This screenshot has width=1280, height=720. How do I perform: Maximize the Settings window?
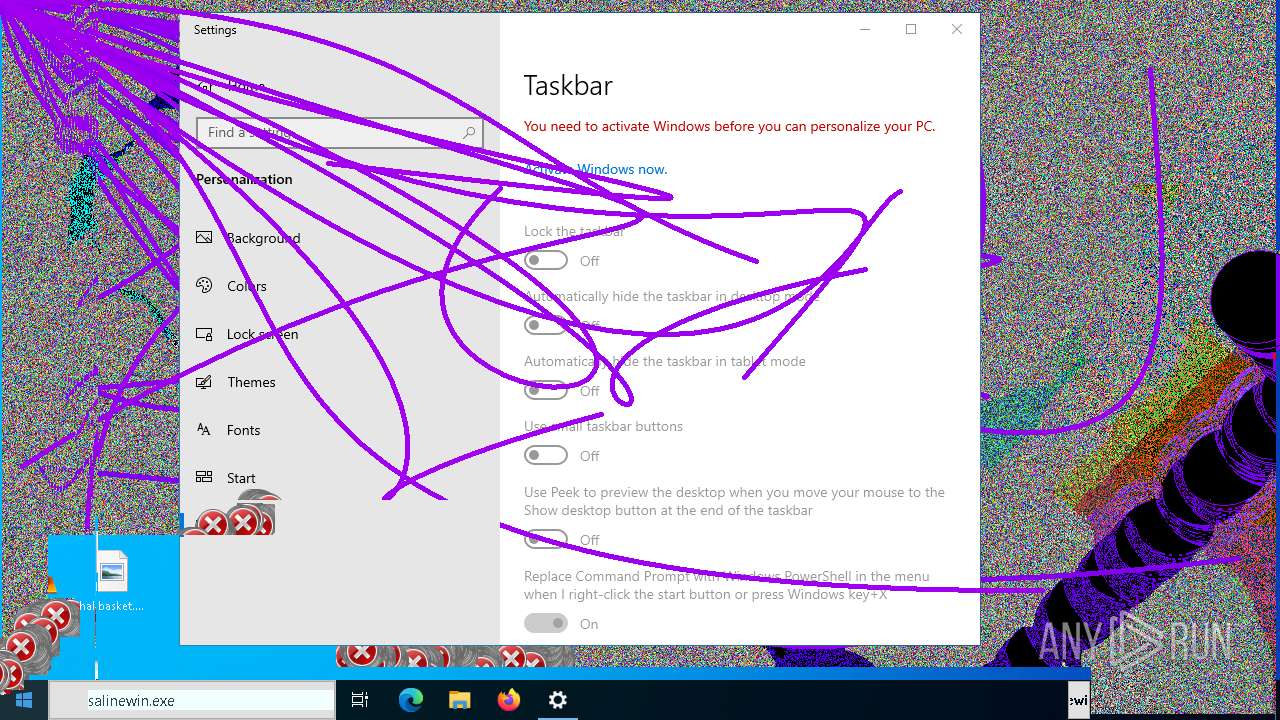click(911, 29)
